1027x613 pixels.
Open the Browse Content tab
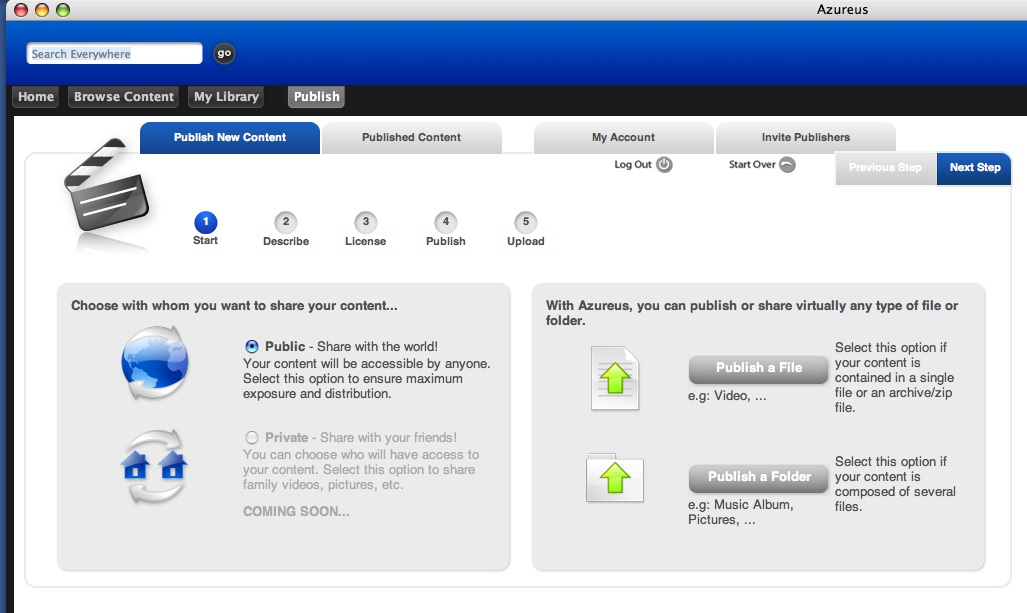click(124, 97)
